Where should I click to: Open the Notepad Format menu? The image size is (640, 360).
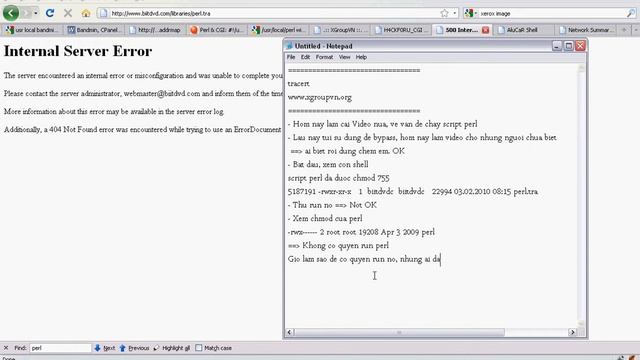tap(324, 57)
